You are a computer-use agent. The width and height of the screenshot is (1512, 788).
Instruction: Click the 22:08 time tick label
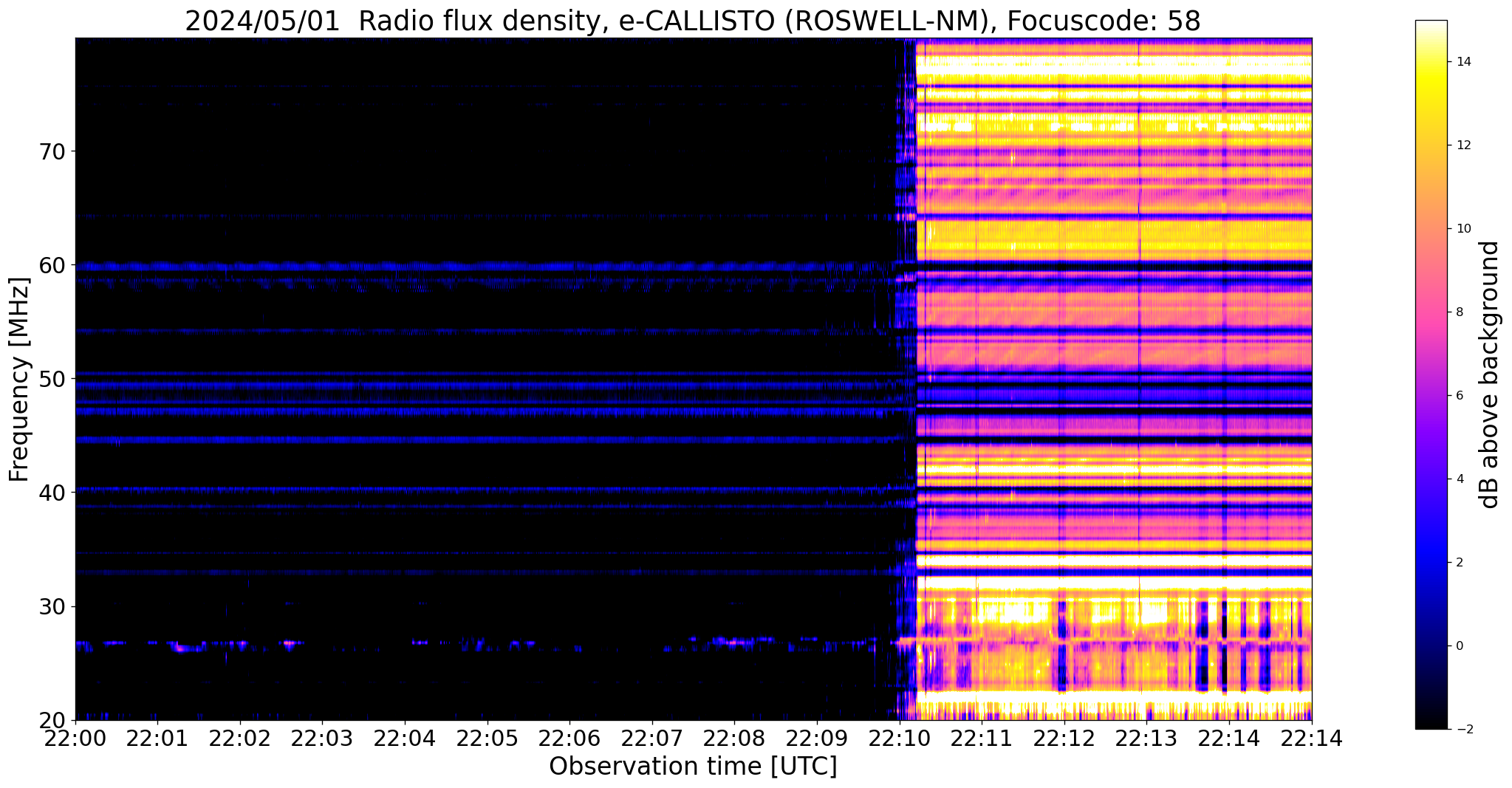(x=734, y=738)
